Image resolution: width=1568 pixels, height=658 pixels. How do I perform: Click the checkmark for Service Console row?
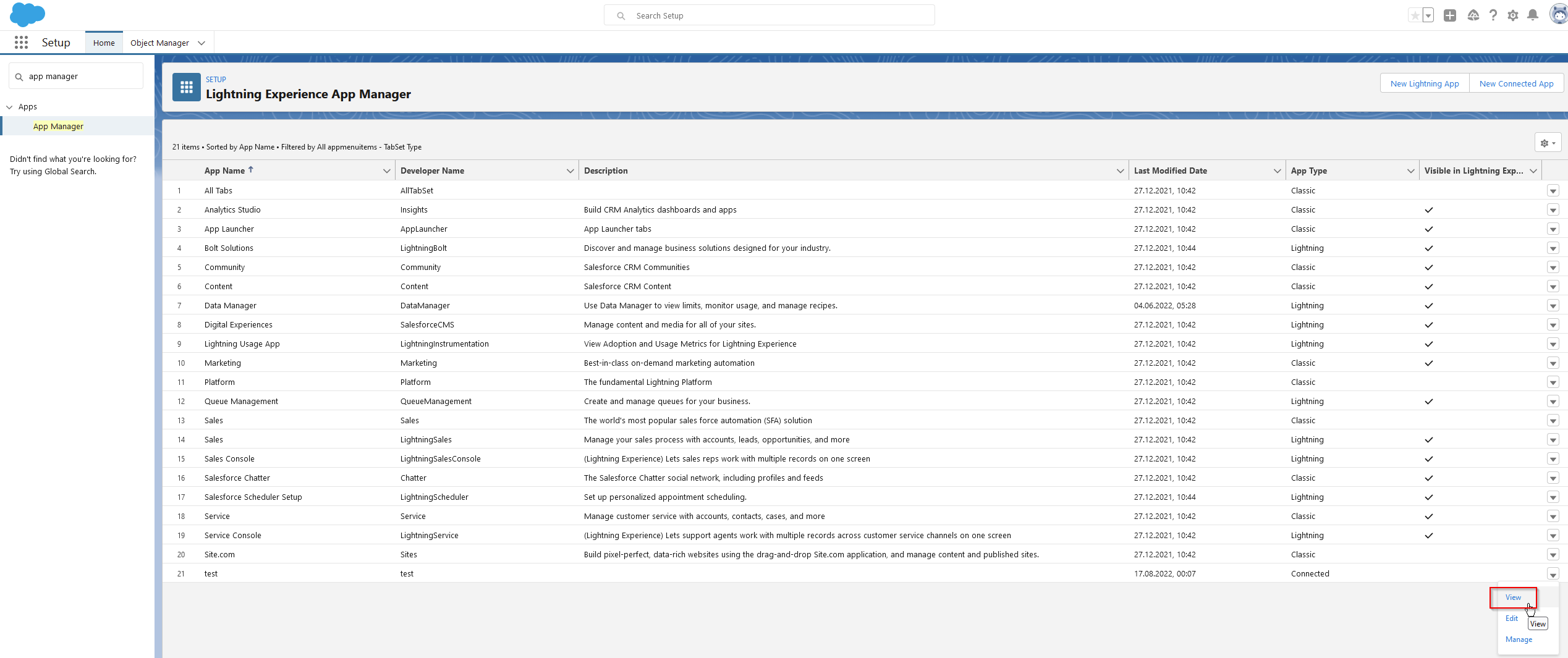point(1428,536)
